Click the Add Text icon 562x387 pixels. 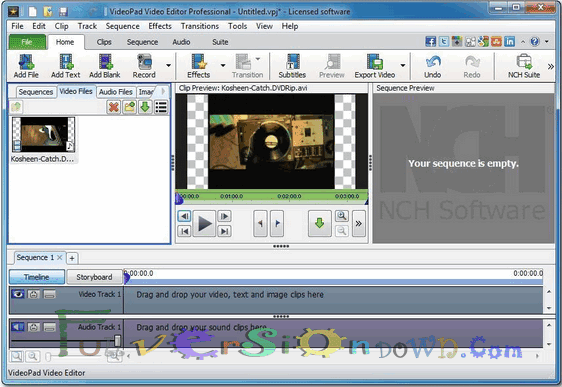tap(66, 66)
